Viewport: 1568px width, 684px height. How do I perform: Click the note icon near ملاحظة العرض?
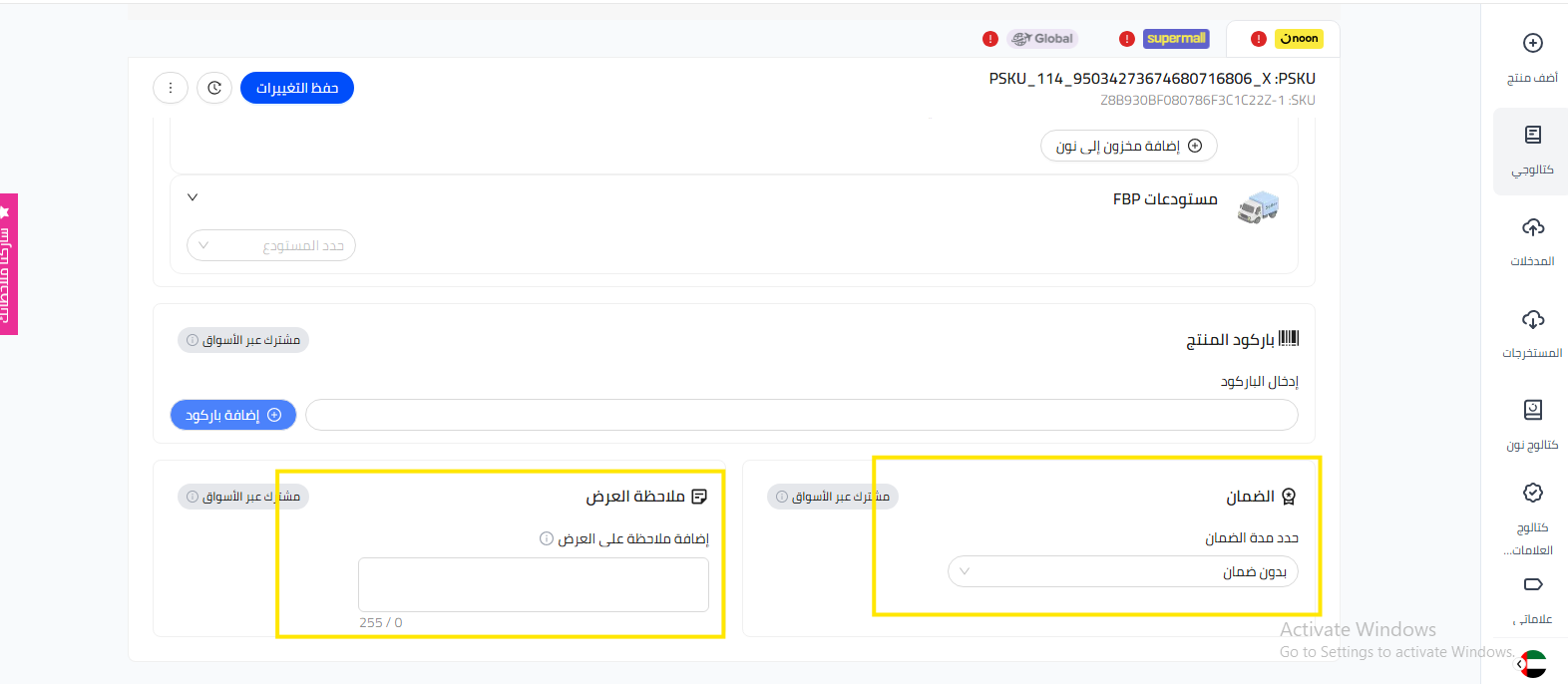pos(699,497)
